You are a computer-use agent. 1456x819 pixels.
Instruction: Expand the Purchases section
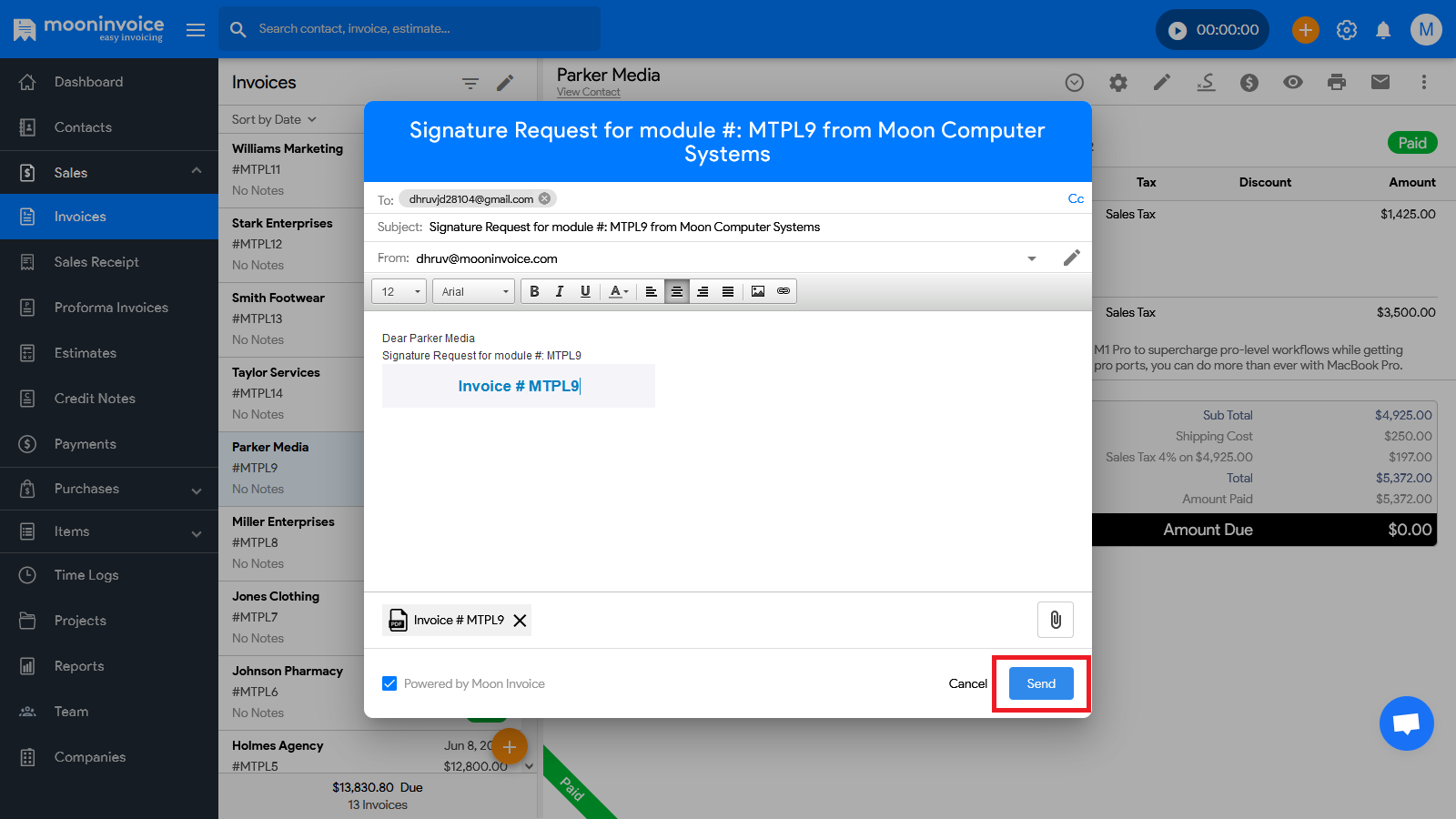(x=109, y=489)
